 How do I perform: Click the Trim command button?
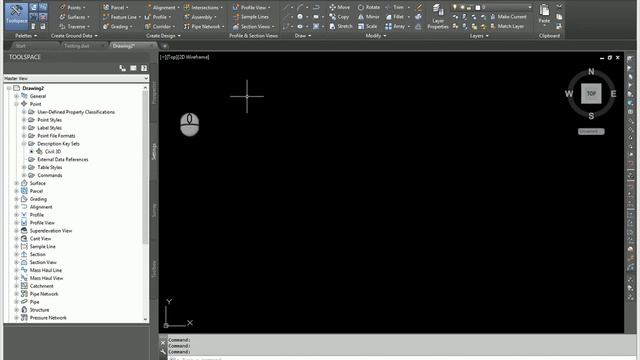pos(395,7)
